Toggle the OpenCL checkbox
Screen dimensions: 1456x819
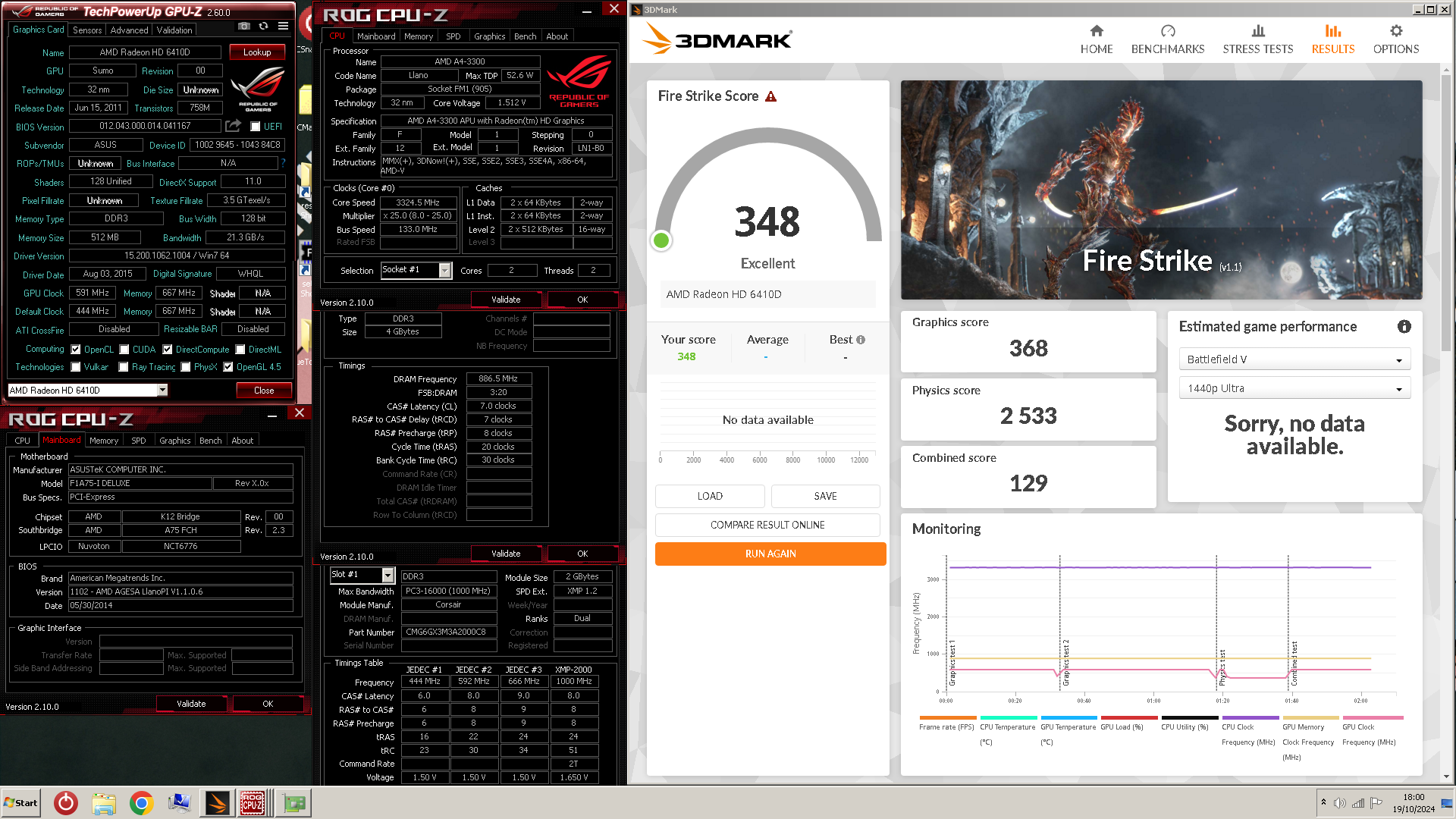click(x=76, y=350)
